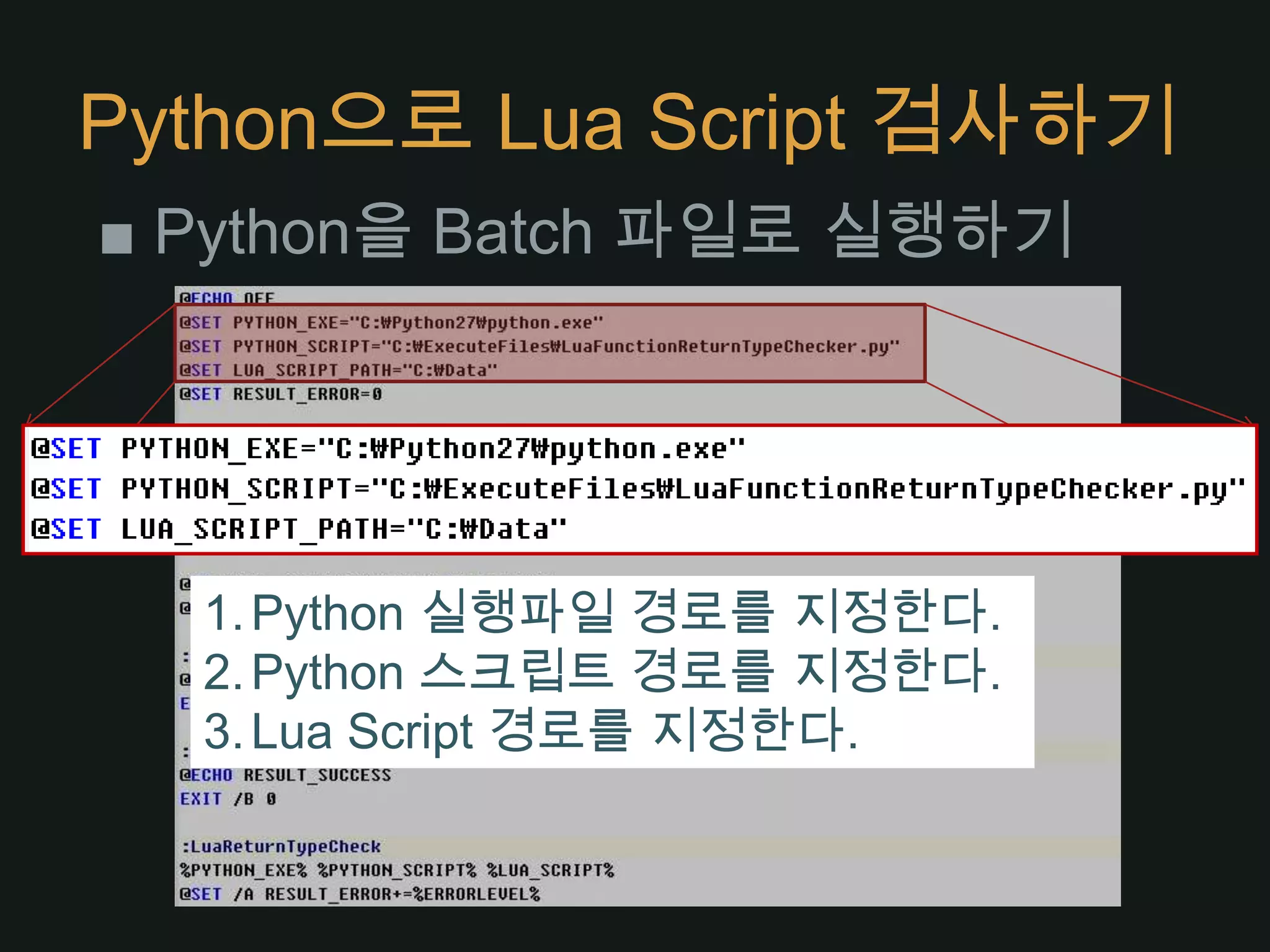Click step '2. Python 스크립트 경로를 지정한다.'
This screenshot has width=1270, height=952.
pos(603,671)
